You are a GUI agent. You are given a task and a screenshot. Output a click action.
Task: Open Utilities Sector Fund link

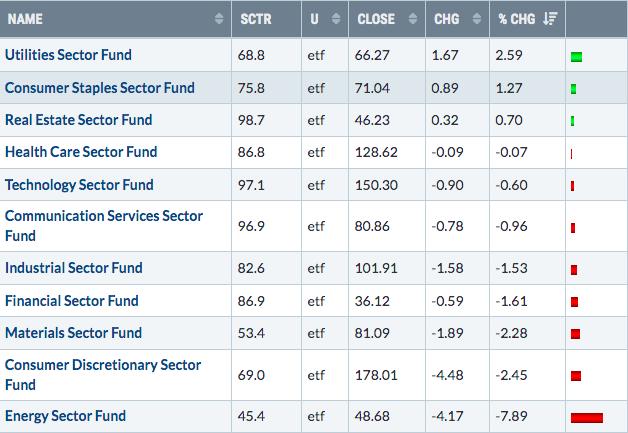coord(68,55)
